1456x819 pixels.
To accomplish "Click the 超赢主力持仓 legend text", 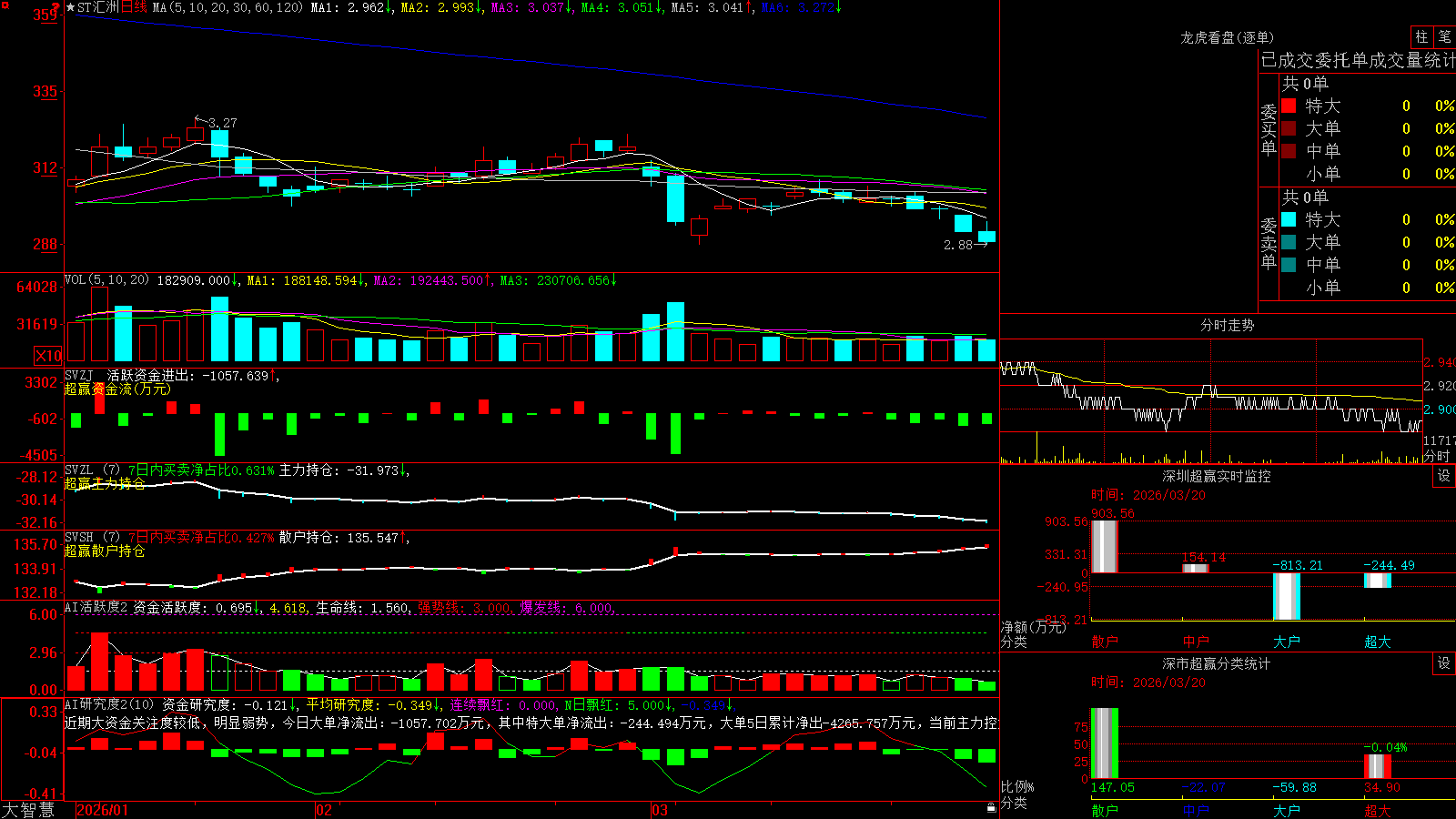I will tap(105, 483).
